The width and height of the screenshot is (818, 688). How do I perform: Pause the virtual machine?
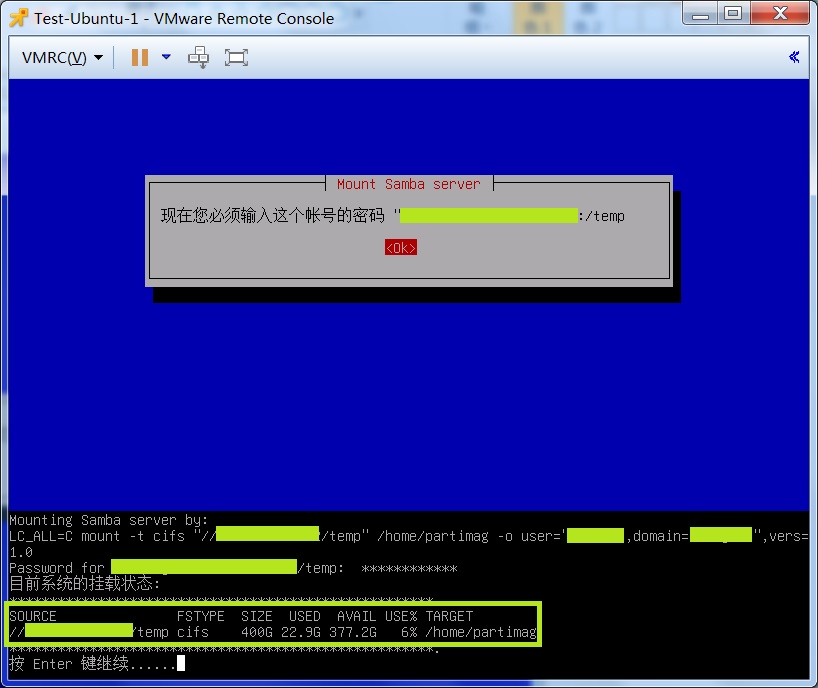coord(140,57)
